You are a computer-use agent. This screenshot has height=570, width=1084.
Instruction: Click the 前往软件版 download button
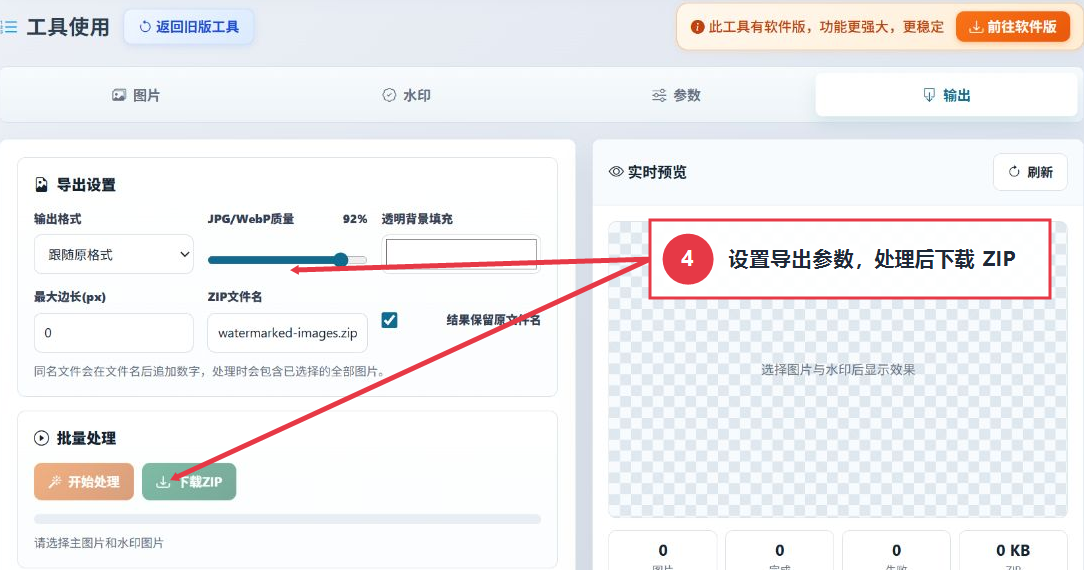pyautogui.click(x=1013, y=27)
